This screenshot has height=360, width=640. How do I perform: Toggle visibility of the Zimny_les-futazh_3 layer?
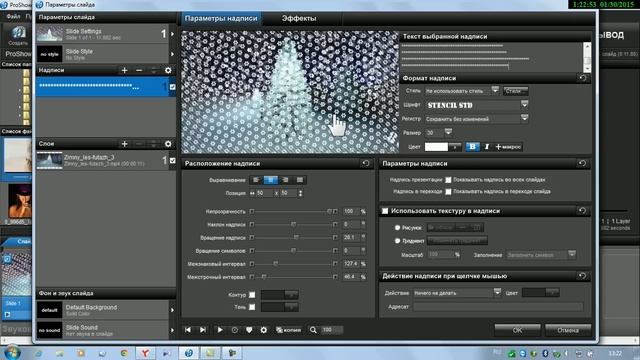point(172,160)
